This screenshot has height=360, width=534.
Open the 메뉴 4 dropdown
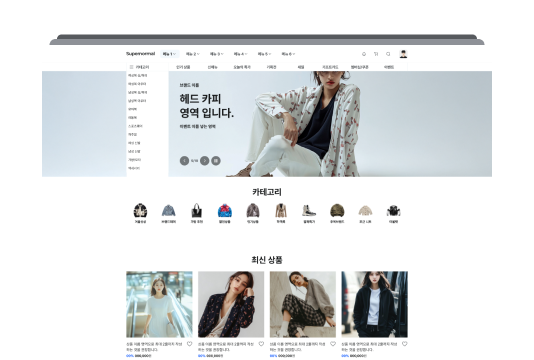pyautogui.click(x=240, y=54)
